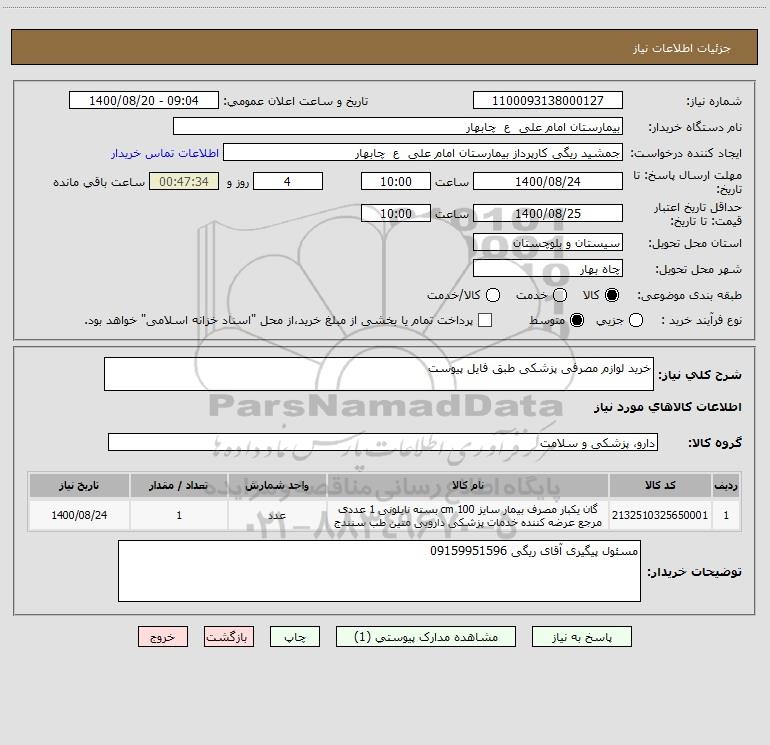Click the ردیف column header
The image size is (770, 745).
[x=726, y=485]
